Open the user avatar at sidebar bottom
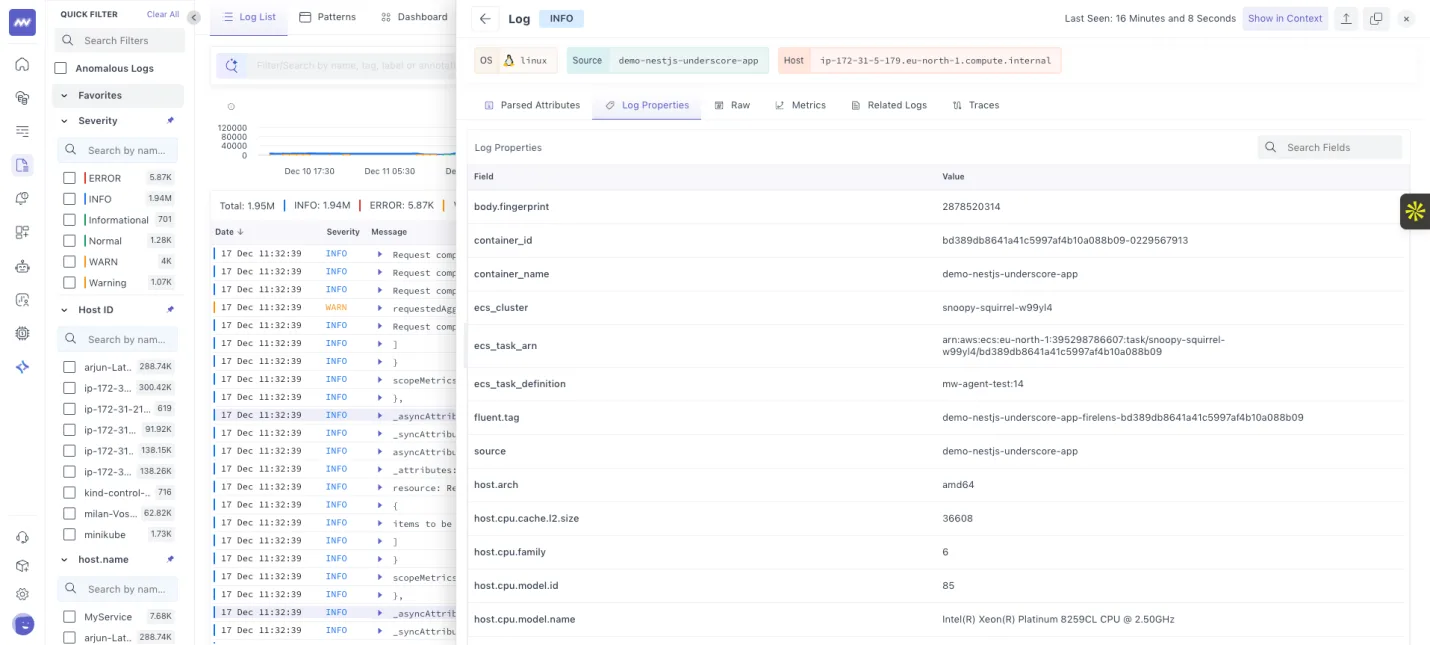Viewport: 1430px width, 645px height. (22, 624)
